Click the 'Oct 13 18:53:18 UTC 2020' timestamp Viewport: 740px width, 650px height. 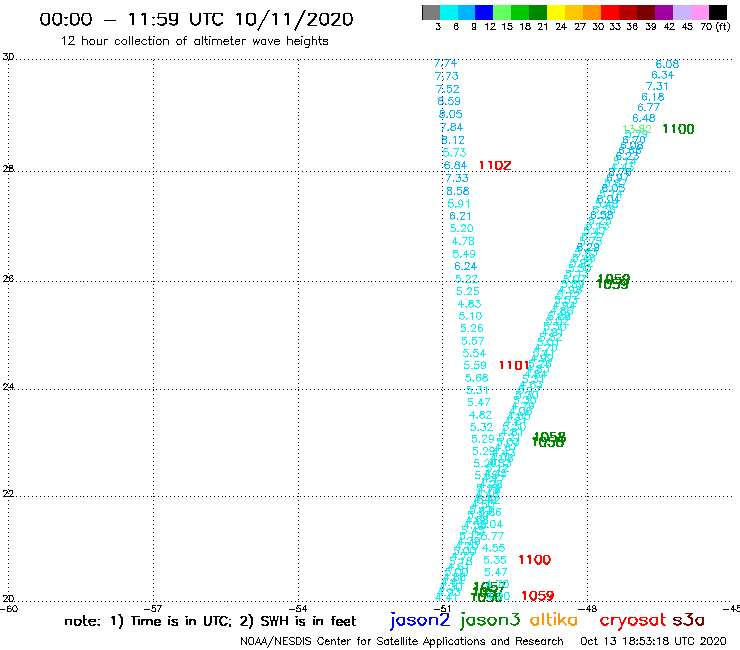(653, 642)
